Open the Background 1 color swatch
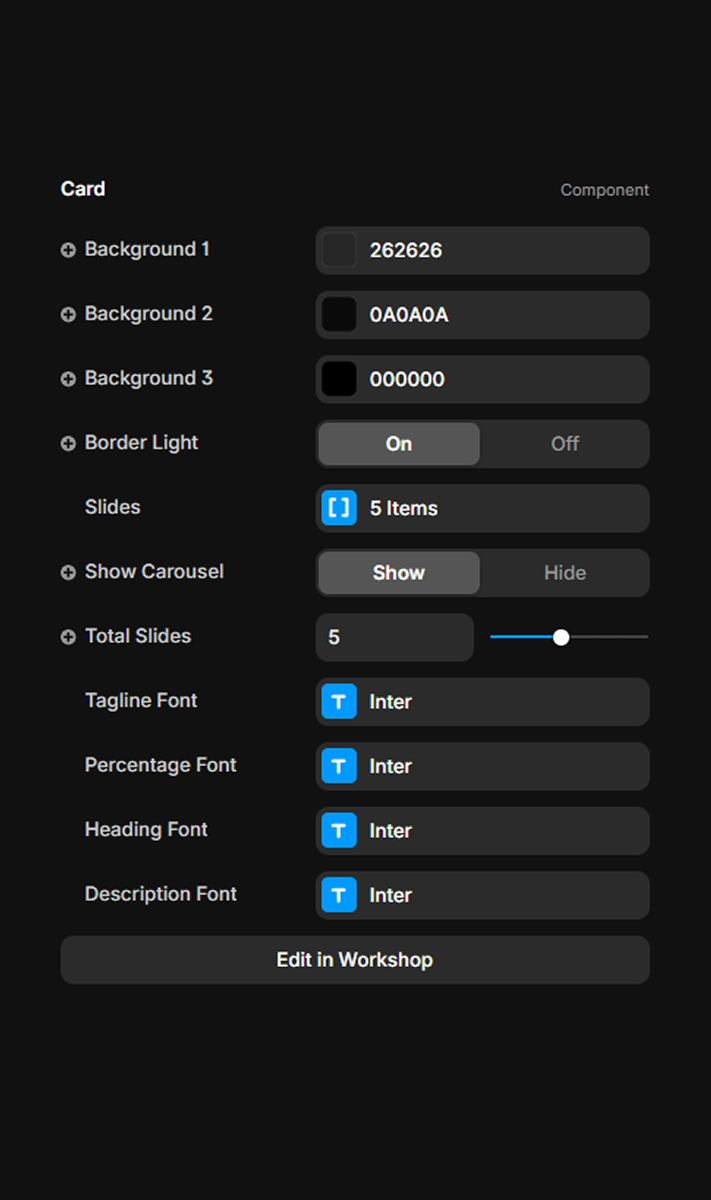The image size is (711, 1200). [x=339, y=250]
